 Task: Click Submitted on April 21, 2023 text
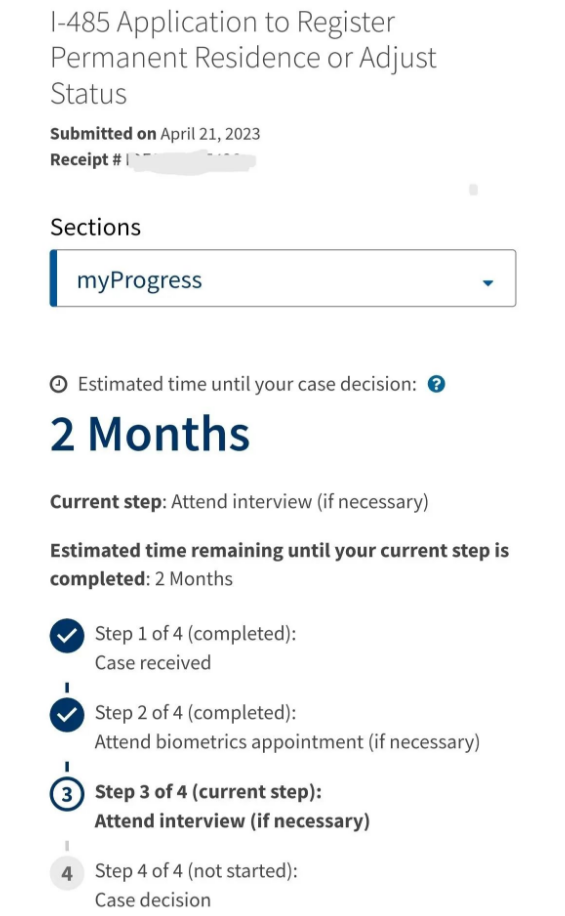click(155, 134)
